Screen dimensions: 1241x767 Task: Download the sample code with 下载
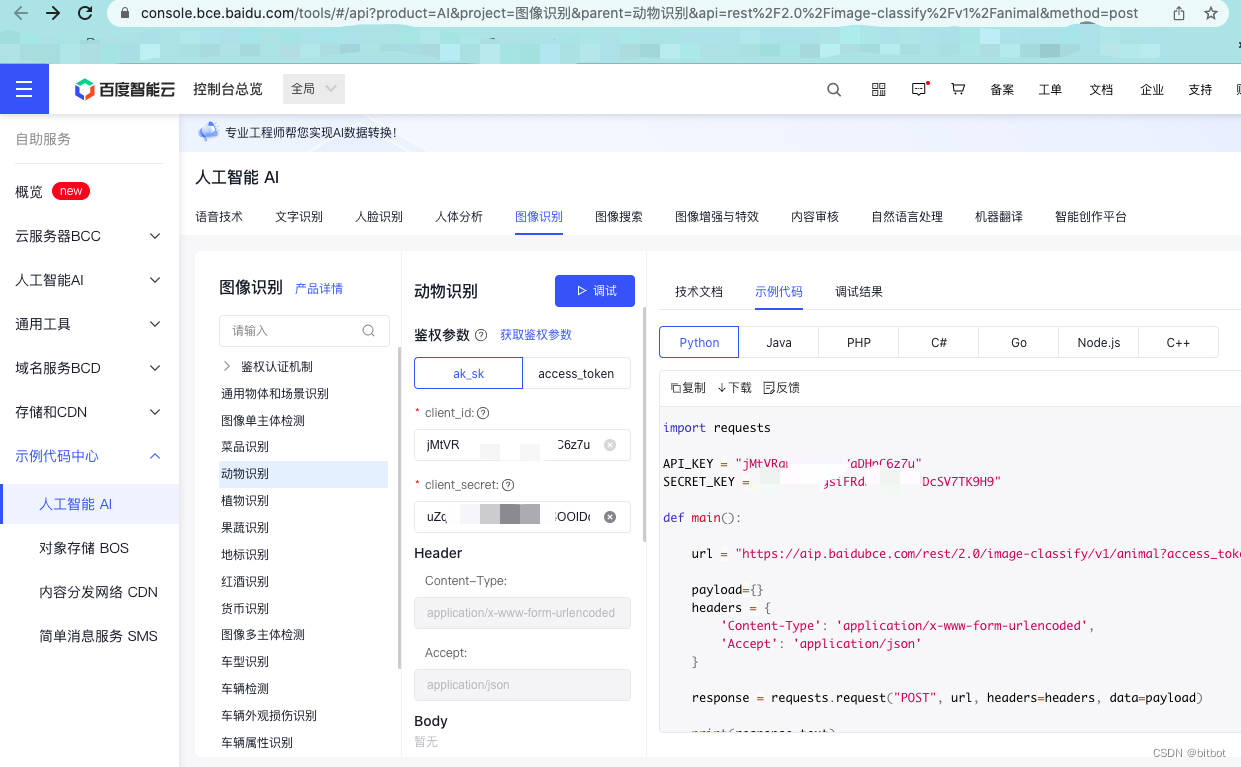pyautogui.click(x=734, y=387)
